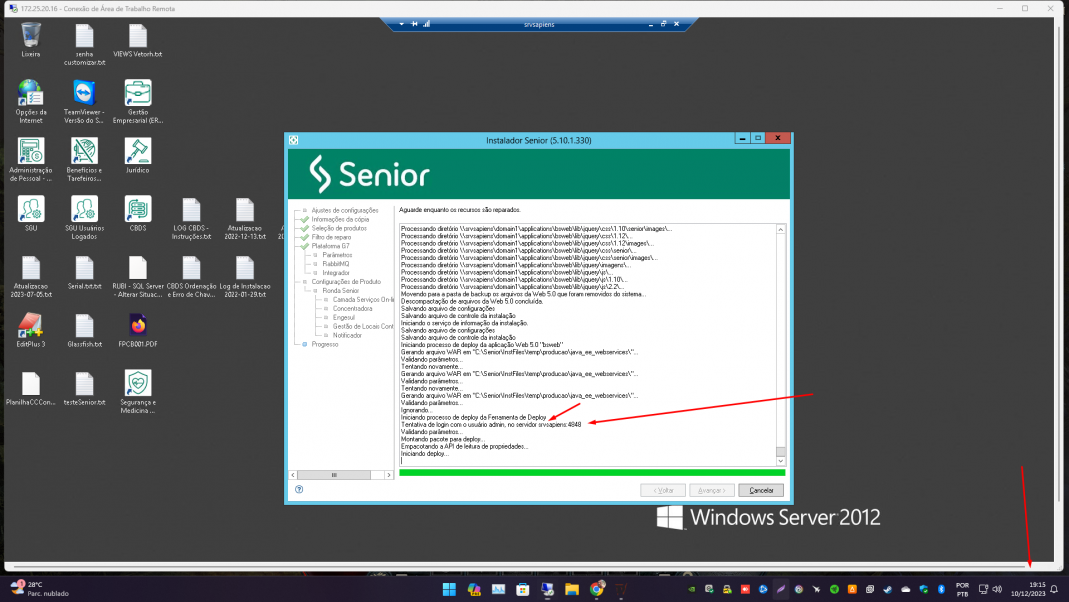Select PlanilhaCCCon desktop file
Screen dimensions: 1069x602
31,389
